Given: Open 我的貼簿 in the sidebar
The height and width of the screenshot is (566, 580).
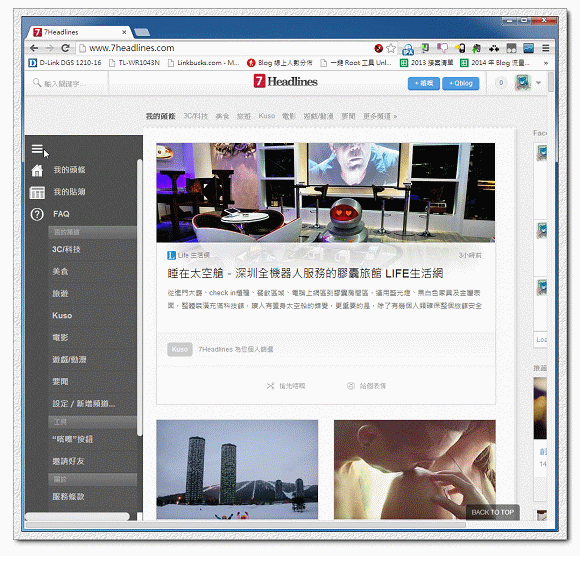Looking at the screenshot, I should (x=70, y=192).
